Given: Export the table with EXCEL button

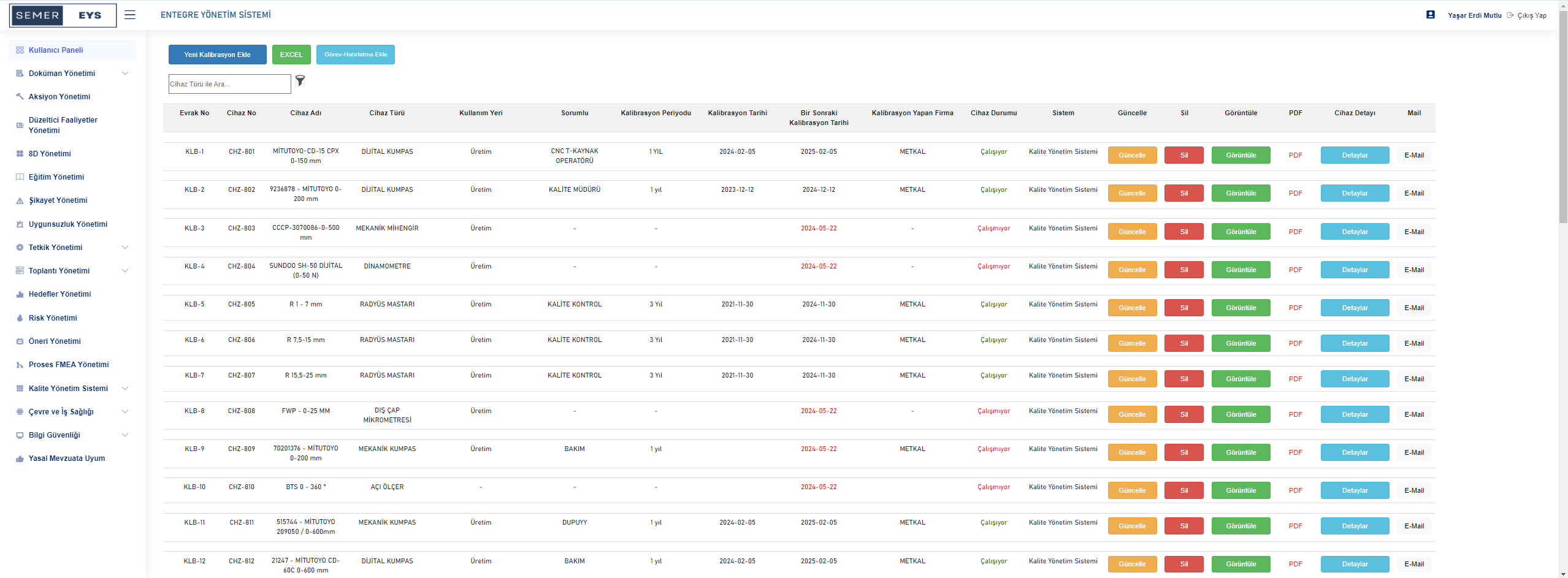Looking at the screenshot, I should tap(291, 55).
